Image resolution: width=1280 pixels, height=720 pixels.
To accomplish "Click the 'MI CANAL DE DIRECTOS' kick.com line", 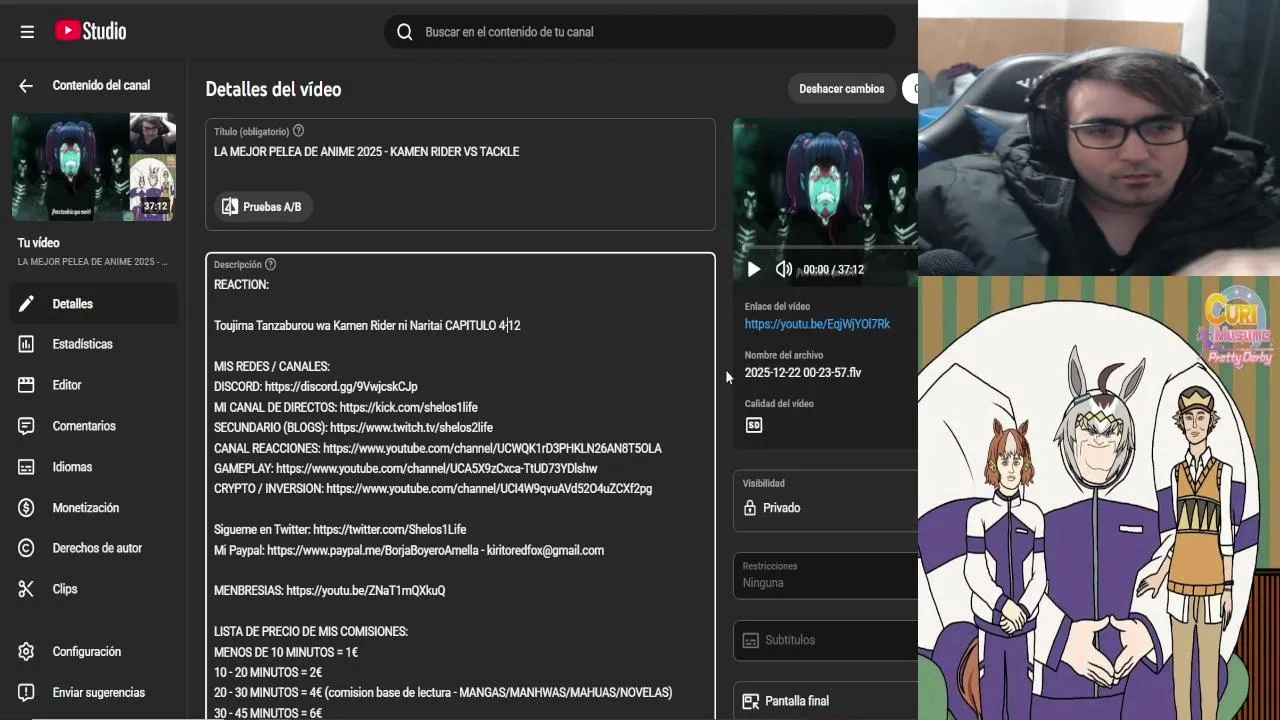I will pos(346,408).
